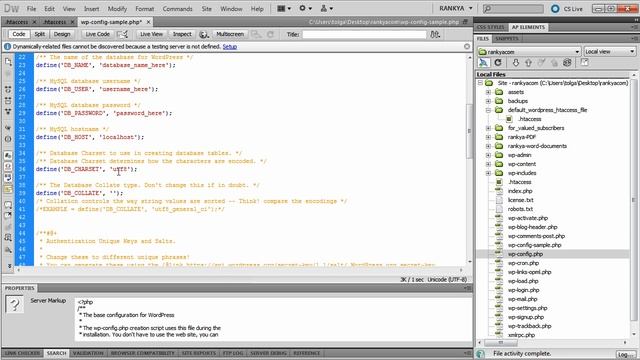Open the BROWSER COMPATIBILITY tab

pos(142,353)
